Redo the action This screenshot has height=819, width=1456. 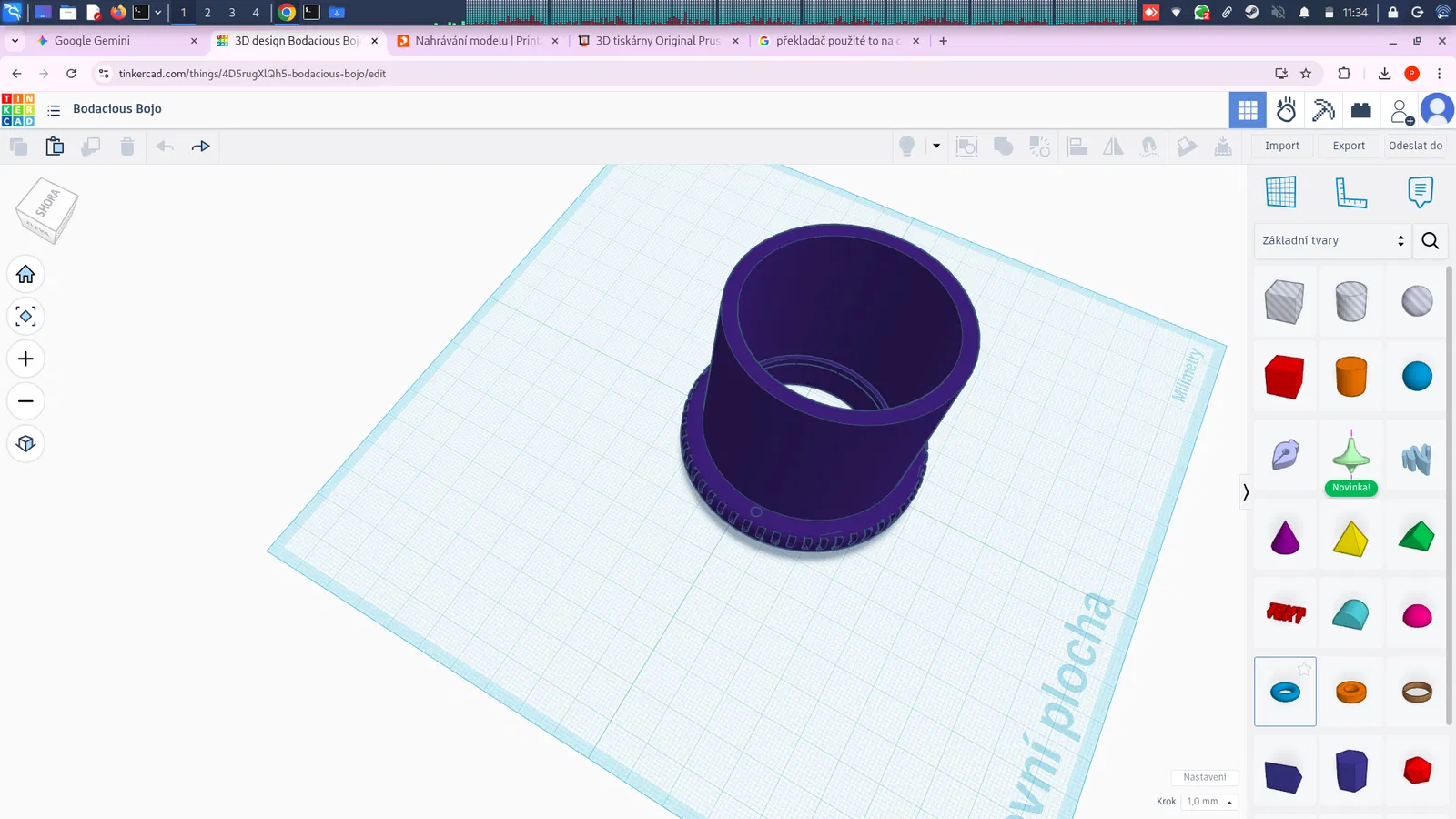[201, 147]
